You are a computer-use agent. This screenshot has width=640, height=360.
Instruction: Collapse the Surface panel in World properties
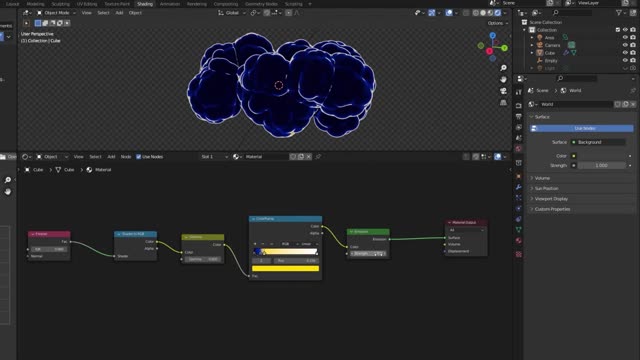[542, 117]
